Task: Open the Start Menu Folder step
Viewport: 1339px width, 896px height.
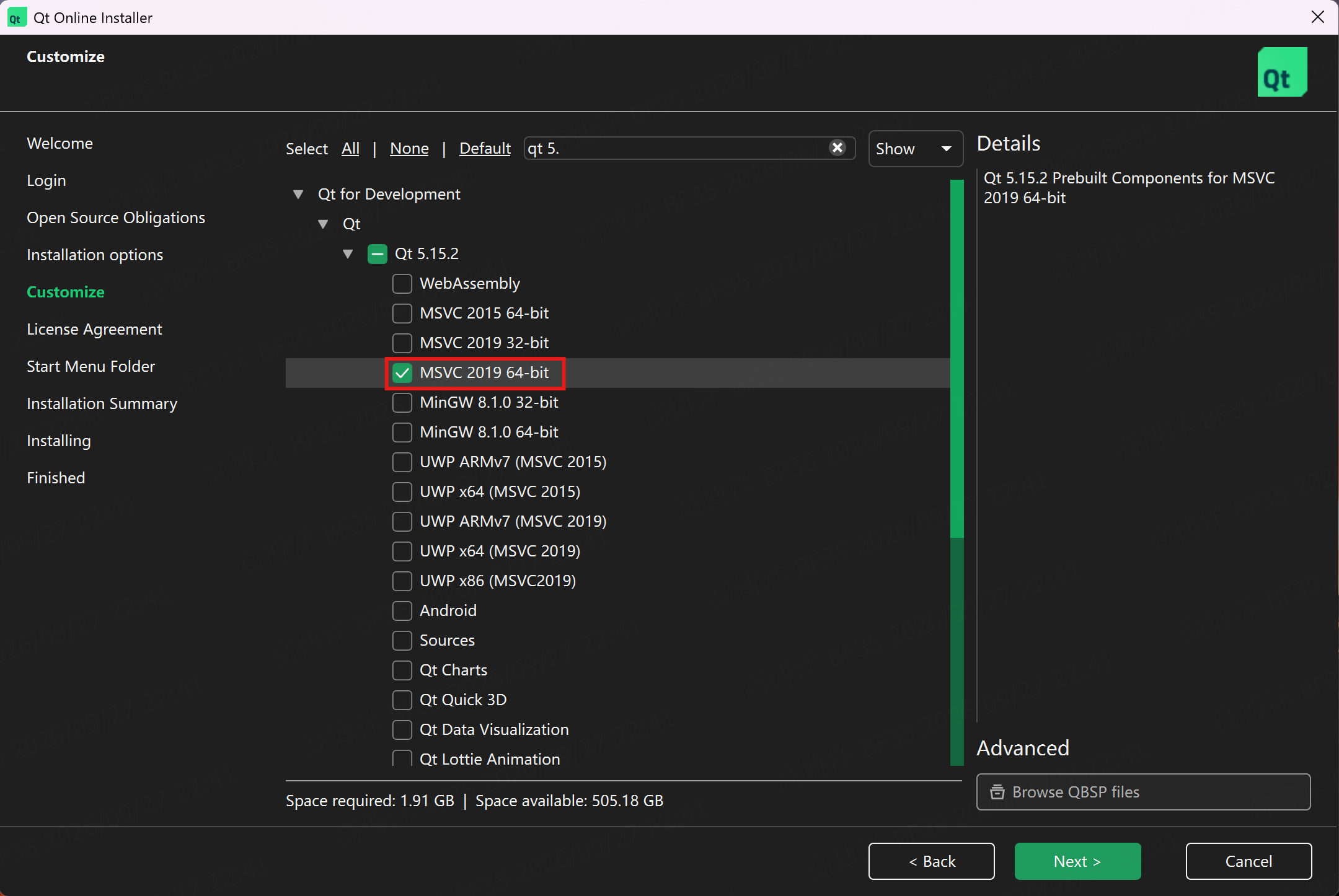Action: pos(91,366)
